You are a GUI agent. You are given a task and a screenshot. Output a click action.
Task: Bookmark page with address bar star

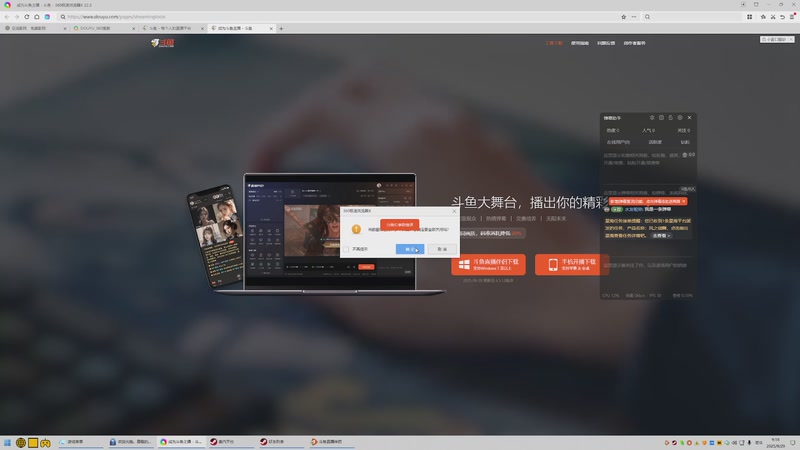pyautogui.click(x=623, y=17)
